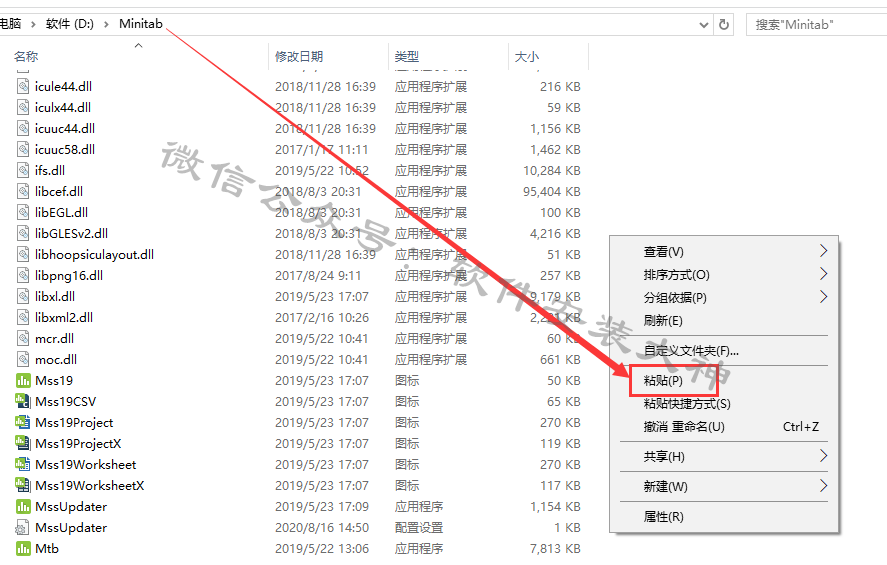Click the Mss19CSV icon
Viewport: 887px width, 565px height.
pyautogui.click(x=23, y=402)
